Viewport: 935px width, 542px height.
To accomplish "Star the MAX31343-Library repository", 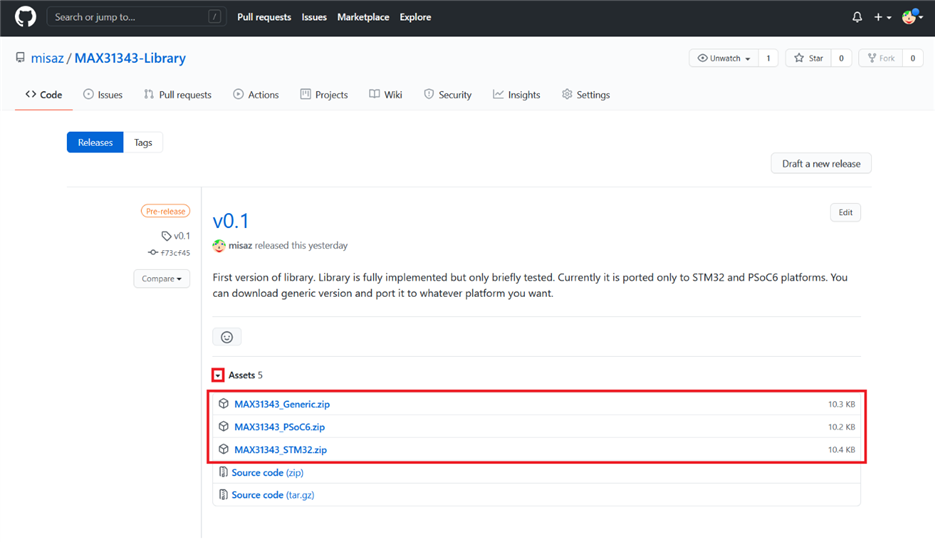I will (809, 58).
